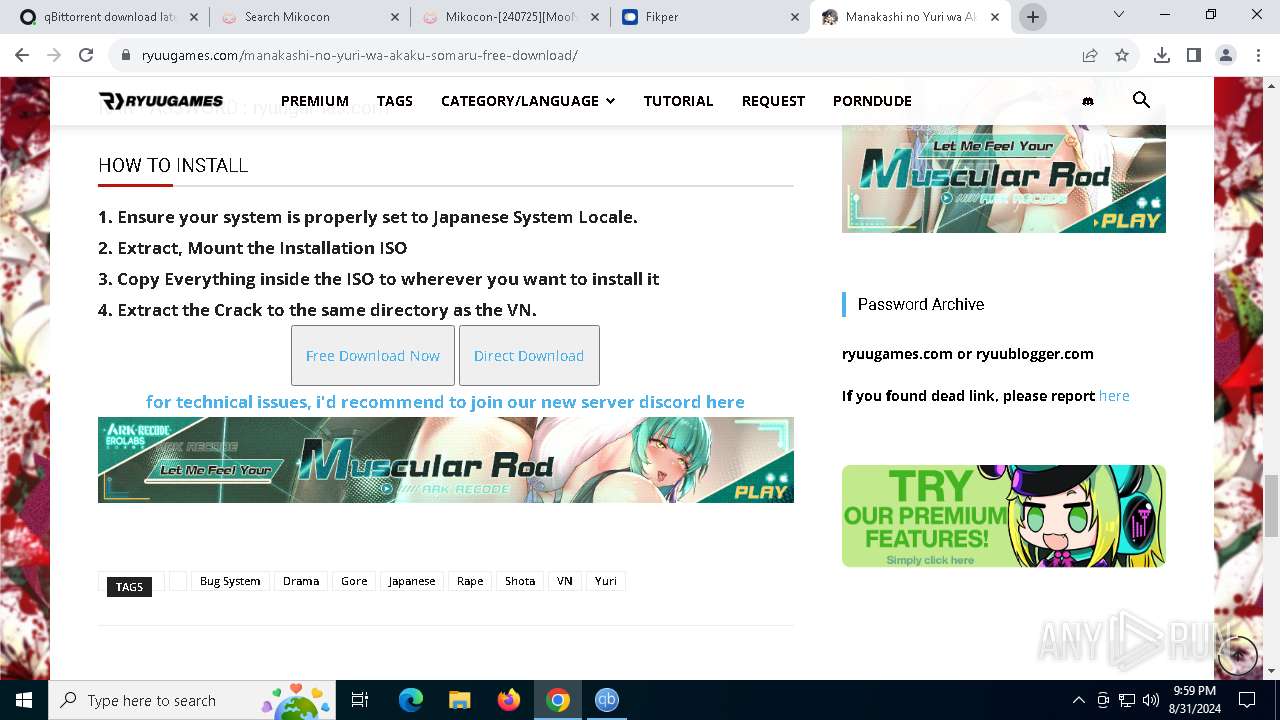
Task: Open the TUTORIAL menu item
Action: [678, 101]
